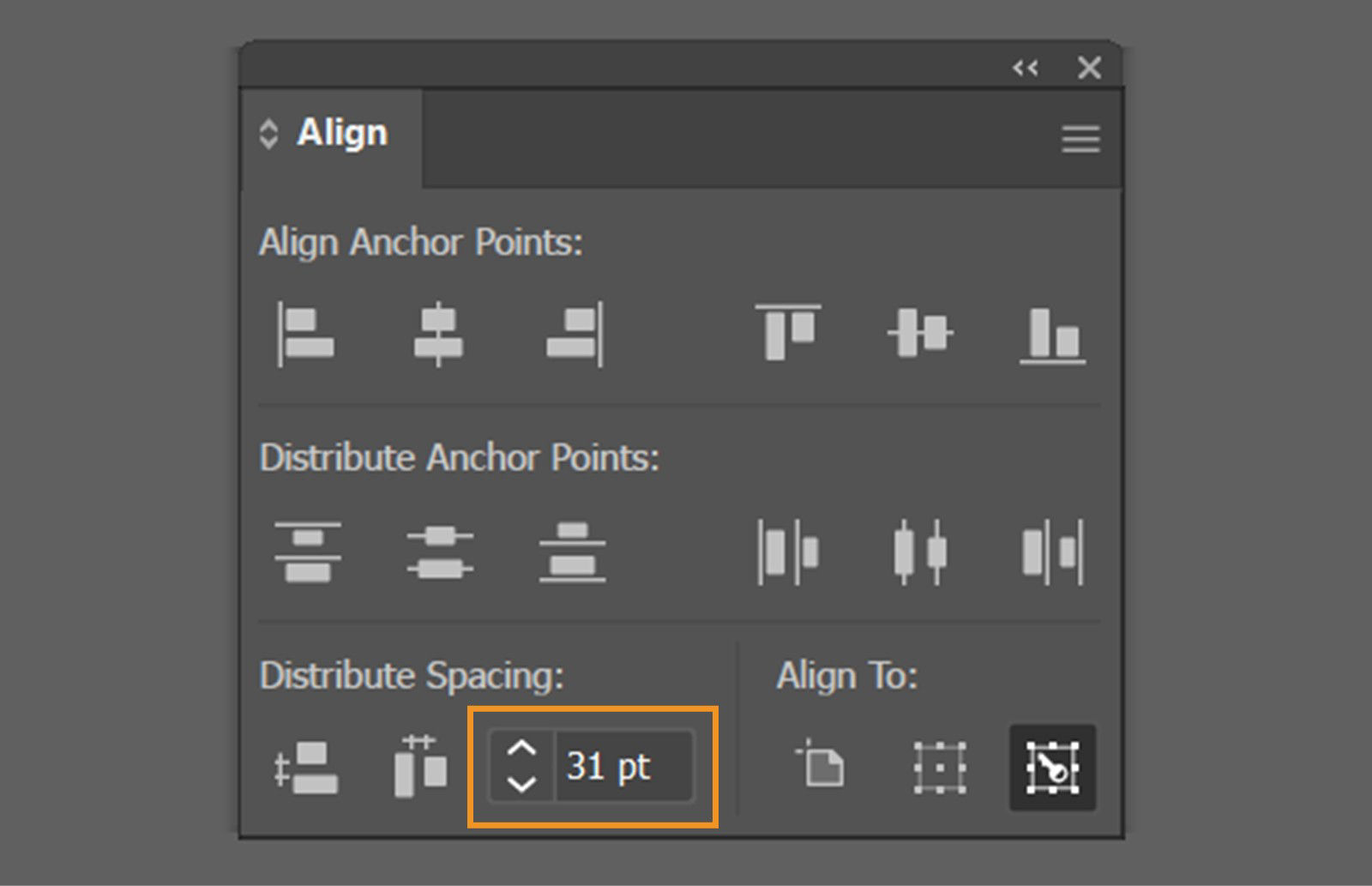Switch to the Align tab

pyautogui.click(x=341, y=132)
